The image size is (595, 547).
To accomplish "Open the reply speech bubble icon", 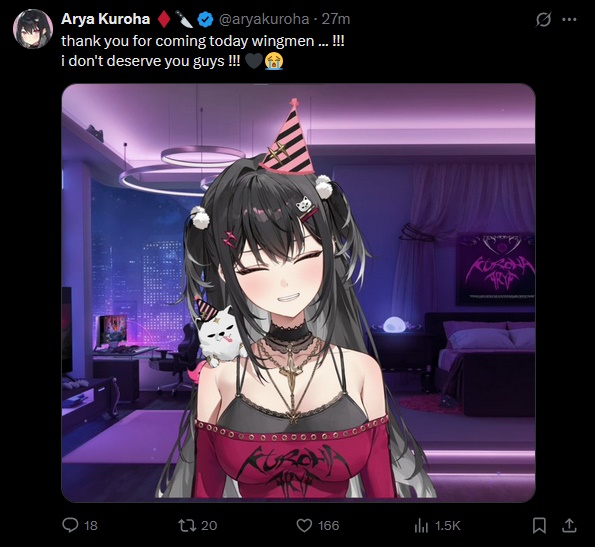I will pos(70,525).
